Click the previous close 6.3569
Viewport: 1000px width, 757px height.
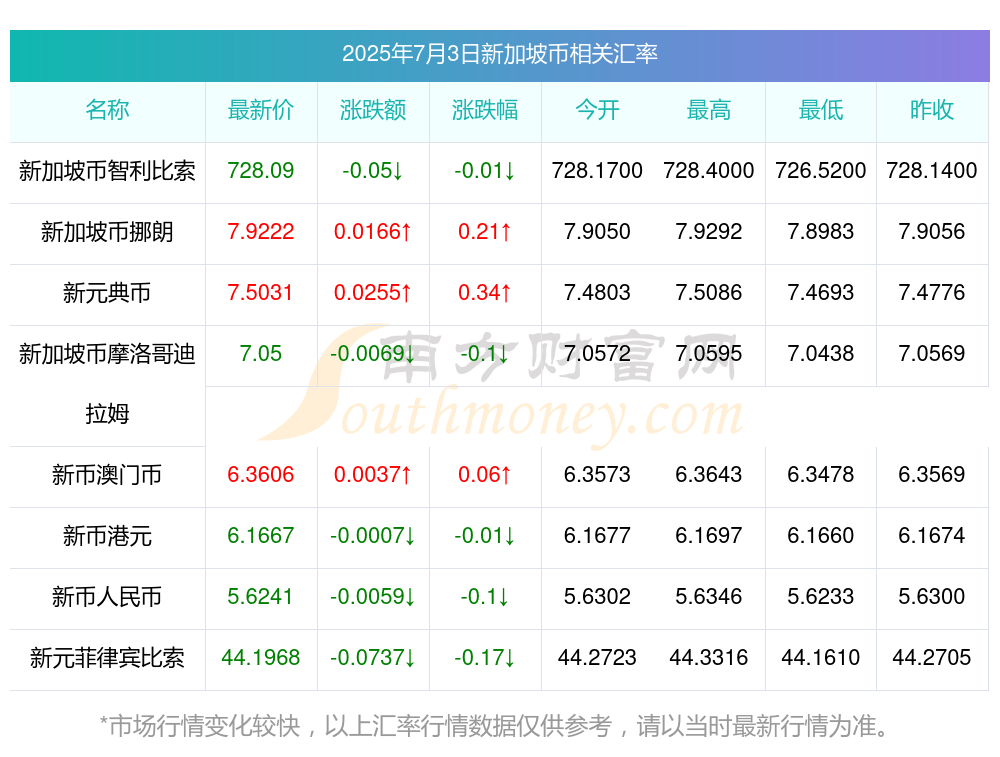click(932, 474)
